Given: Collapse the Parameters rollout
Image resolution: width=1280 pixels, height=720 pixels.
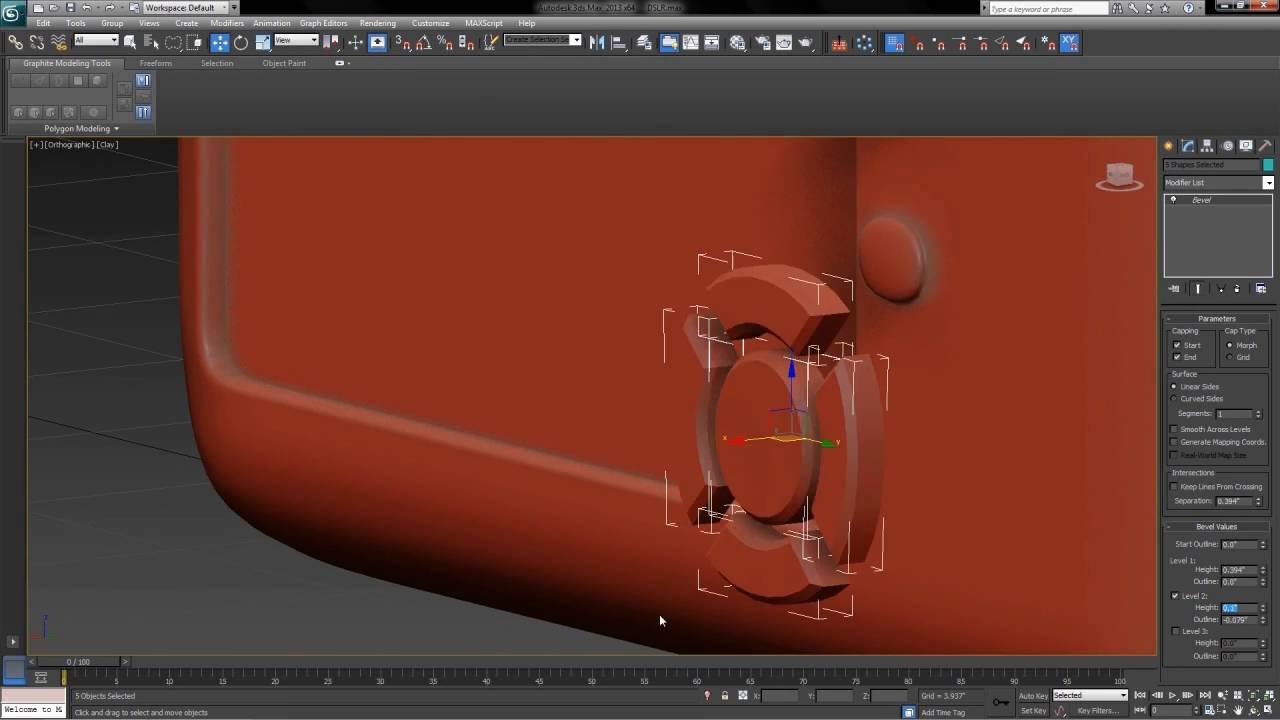Looking at the screenshot, I should click(x=1216, y=318).
